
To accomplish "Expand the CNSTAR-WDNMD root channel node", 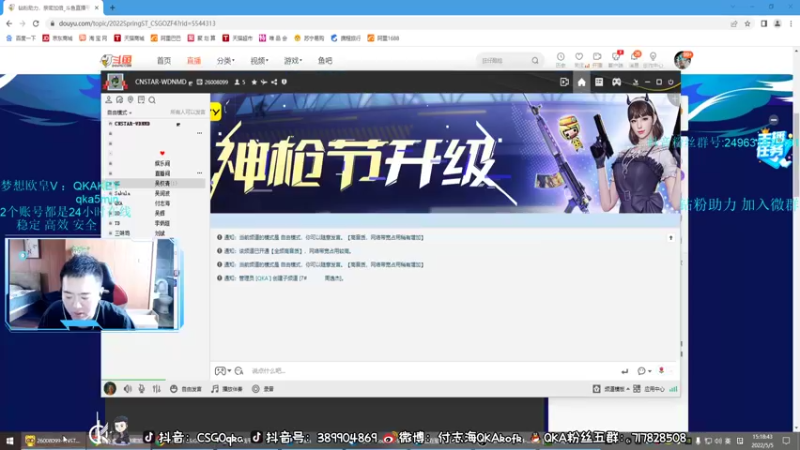I will coord(110,124).
